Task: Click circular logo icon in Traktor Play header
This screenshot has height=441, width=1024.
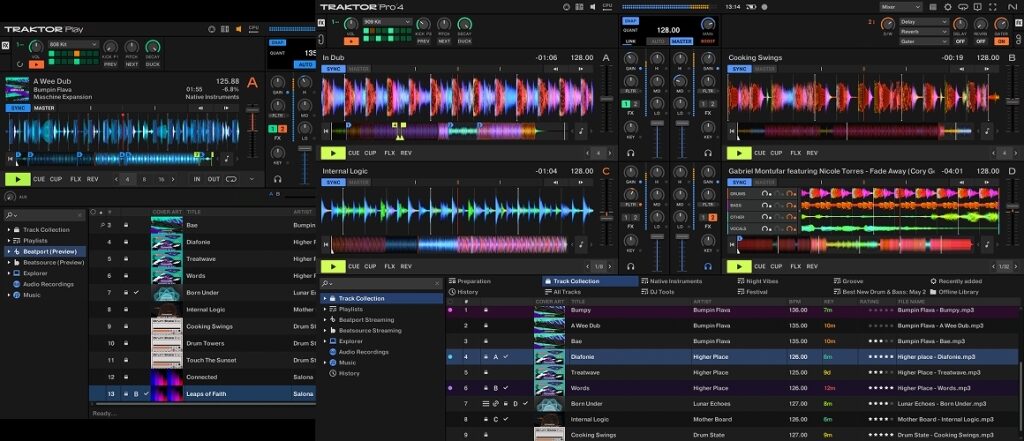Action: coord(212,29)
